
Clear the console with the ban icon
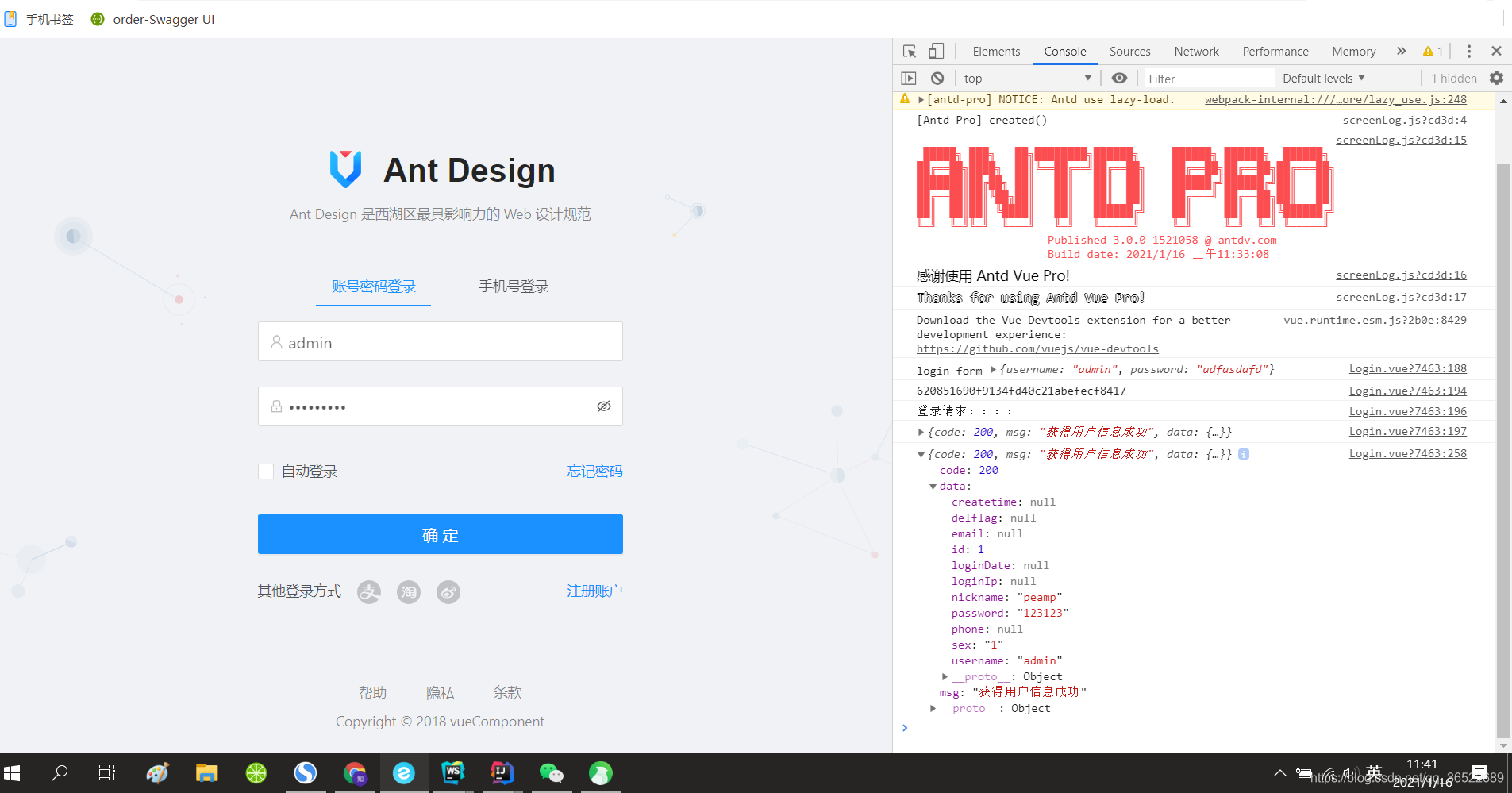point(937,79)
